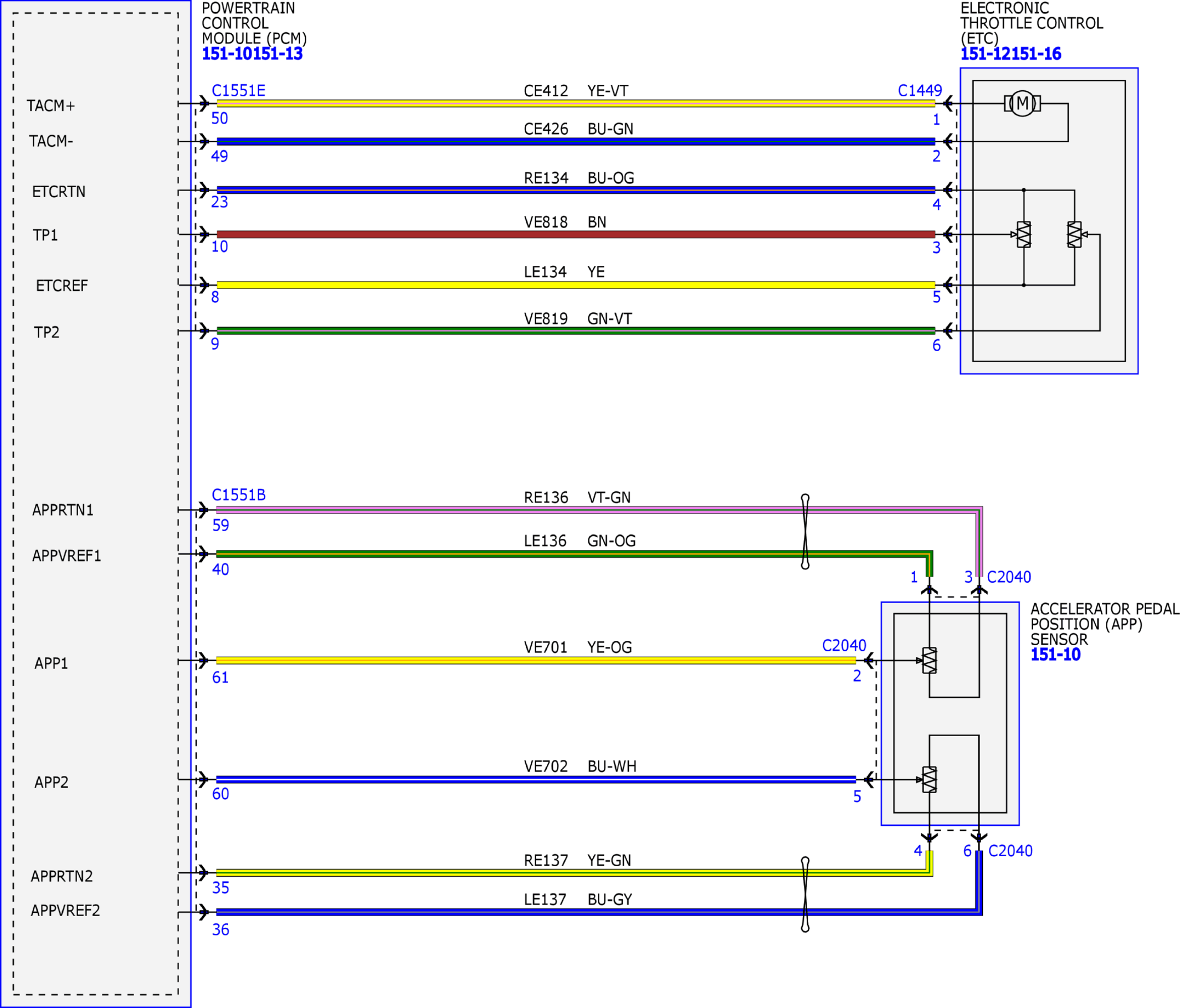Image resolution: width=1180 pixels, height=1008 pixels.
Task: Click the TACM- signal label
Action: 52,141
